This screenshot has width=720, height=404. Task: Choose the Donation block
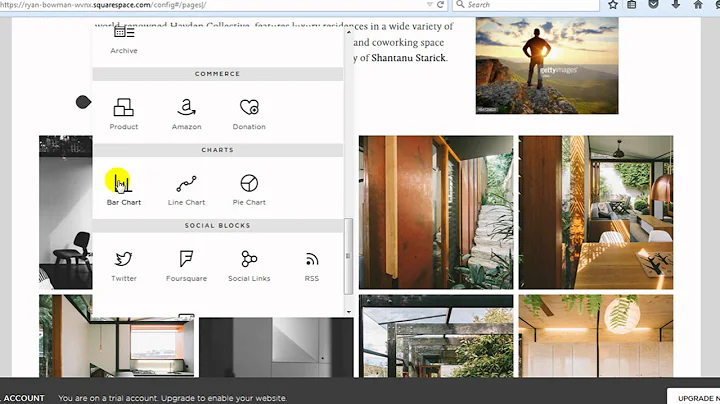click(x=249, y=114)
